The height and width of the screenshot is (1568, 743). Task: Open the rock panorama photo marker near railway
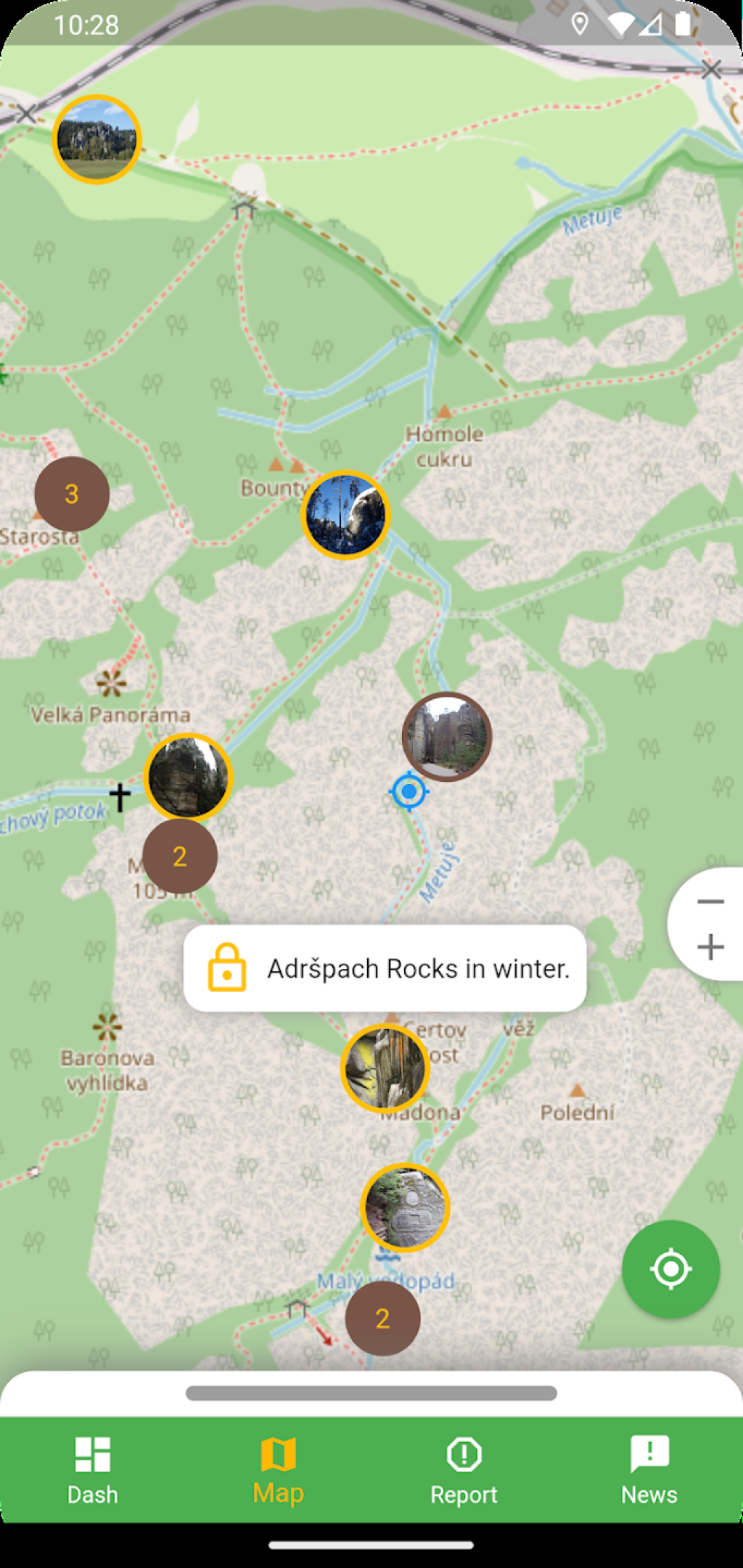click(97, 139)
